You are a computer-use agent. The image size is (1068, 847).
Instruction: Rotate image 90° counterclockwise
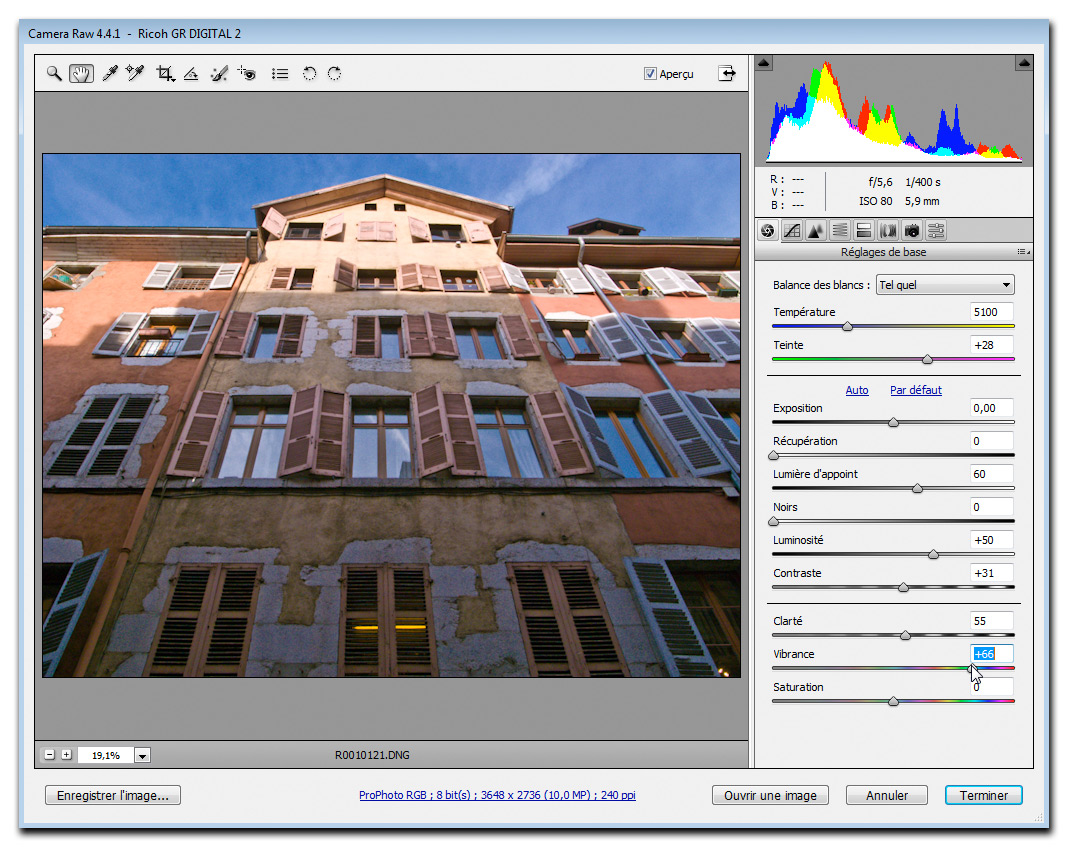pyautogui.click(x=309, y=74)
